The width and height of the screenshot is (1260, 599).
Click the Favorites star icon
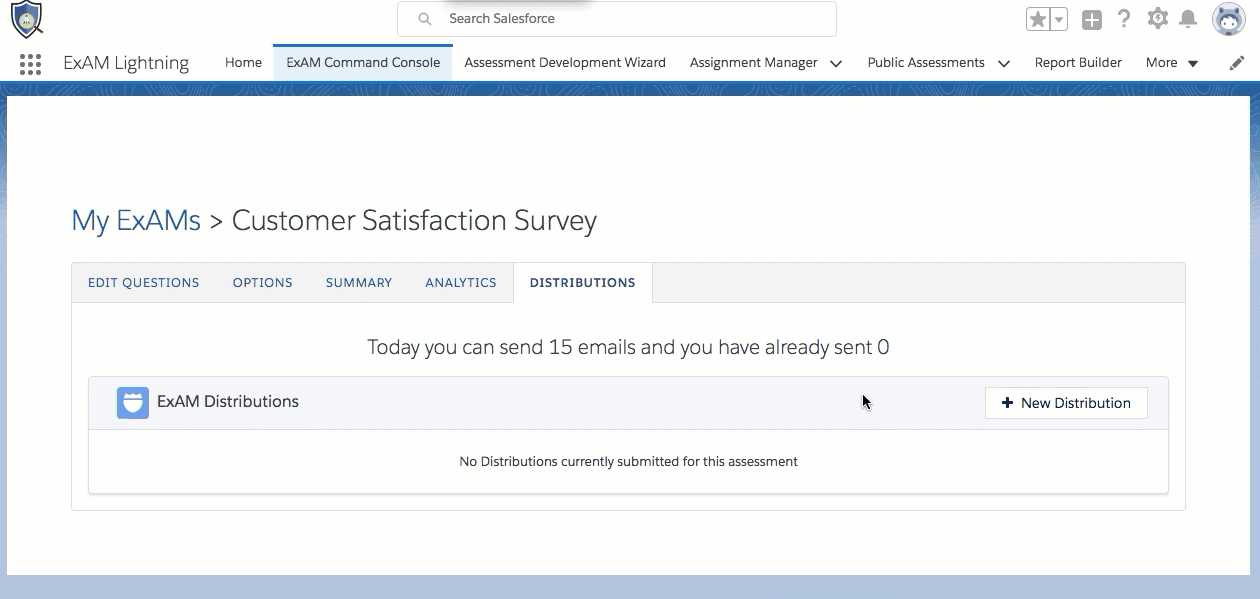click(1038, 19)
